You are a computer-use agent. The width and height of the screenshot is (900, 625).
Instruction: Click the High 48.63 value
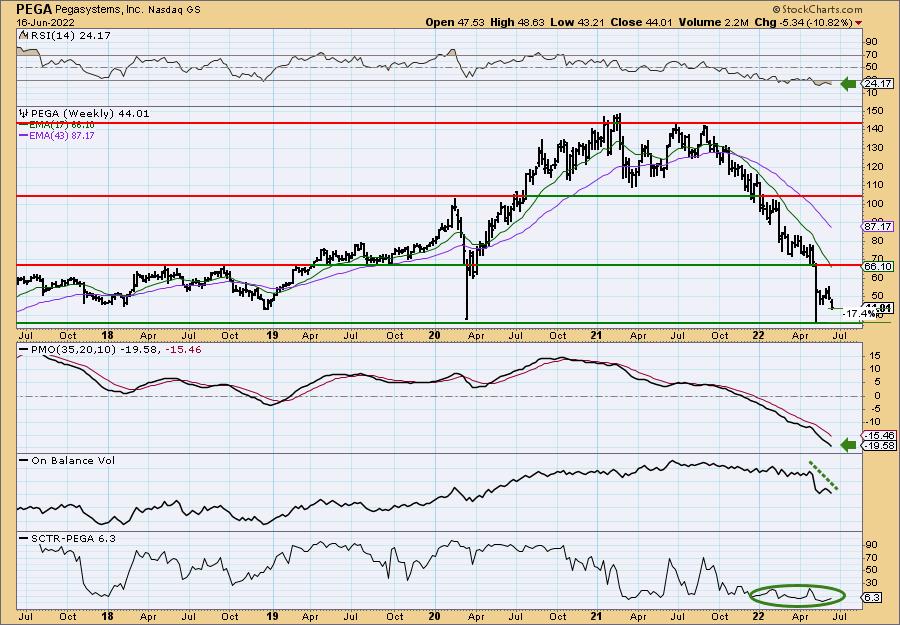click(x=516, y=22)
